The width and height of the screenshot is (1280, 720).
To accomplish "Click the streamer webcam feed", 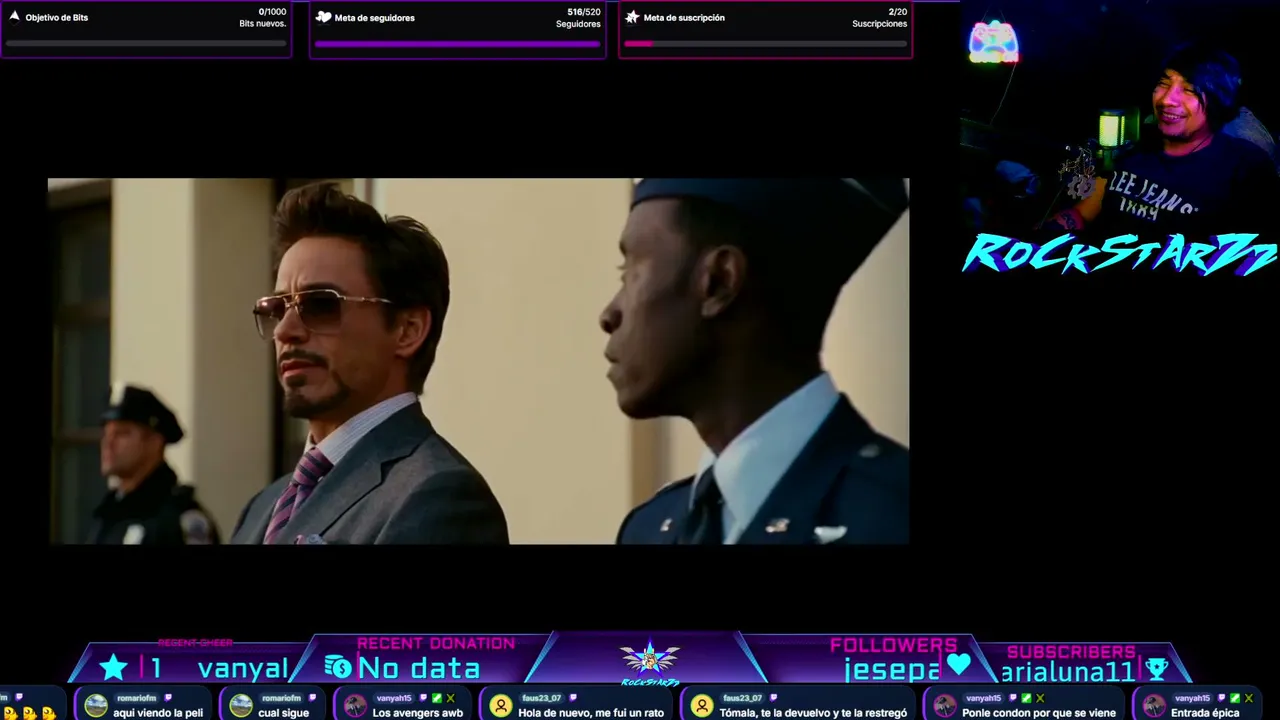I will click(1120, 115).
